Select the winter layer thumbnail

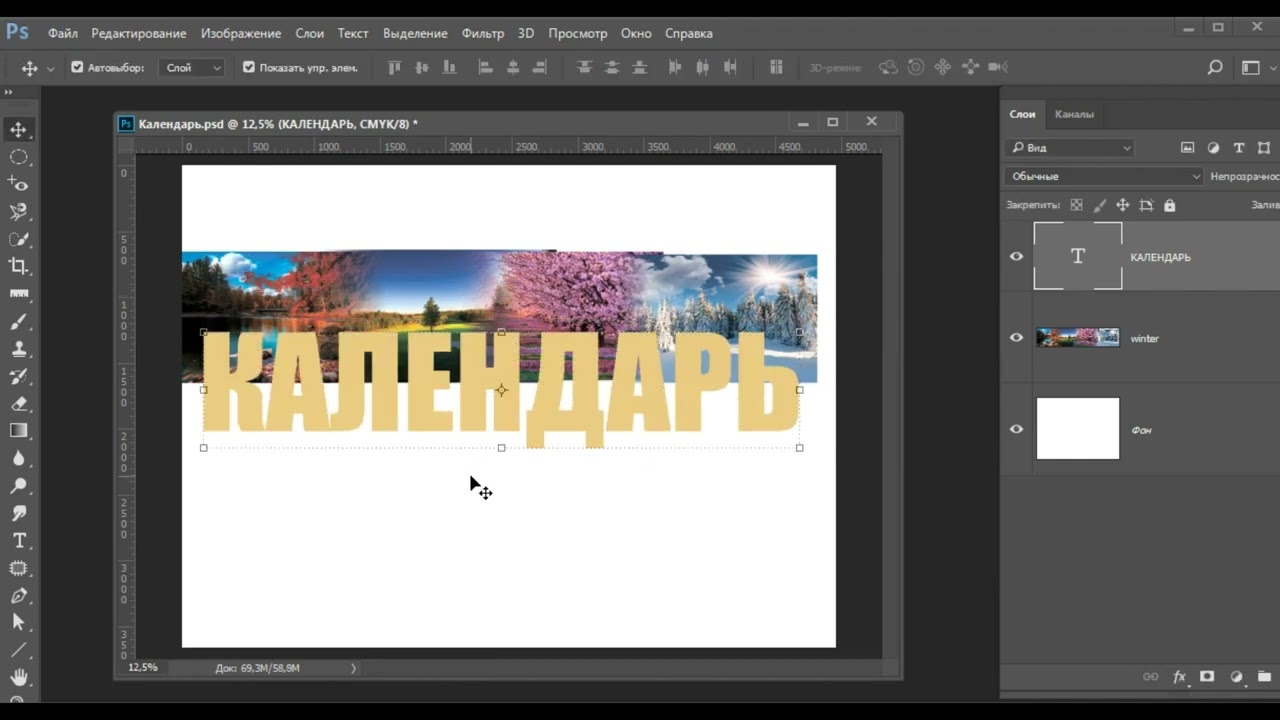1078,338
